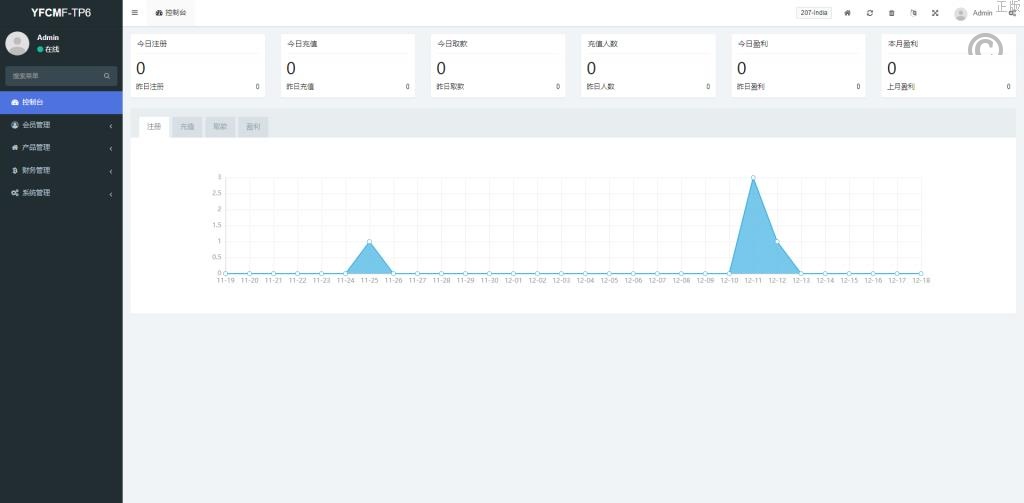Expand the 系统管理 sidebar menu
1024x503 pixels.
point(60,193)
